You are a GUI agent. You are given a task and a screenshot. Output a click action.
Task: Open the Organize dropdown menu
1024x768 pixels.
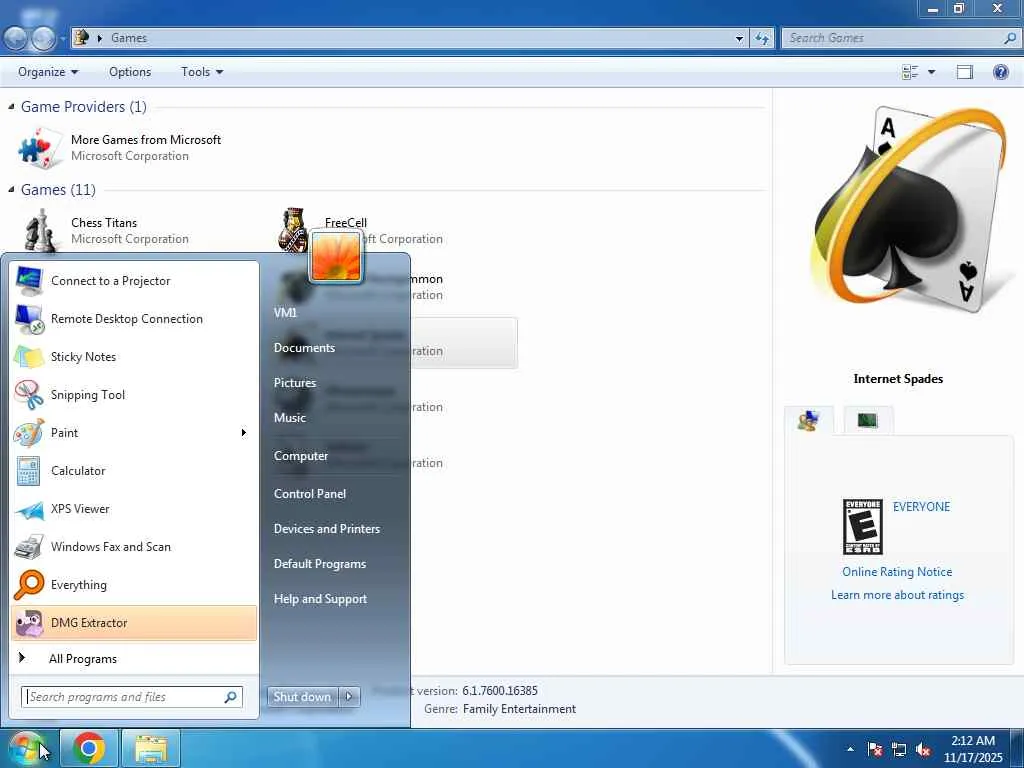pyautogui.click(x=48, y=72)
